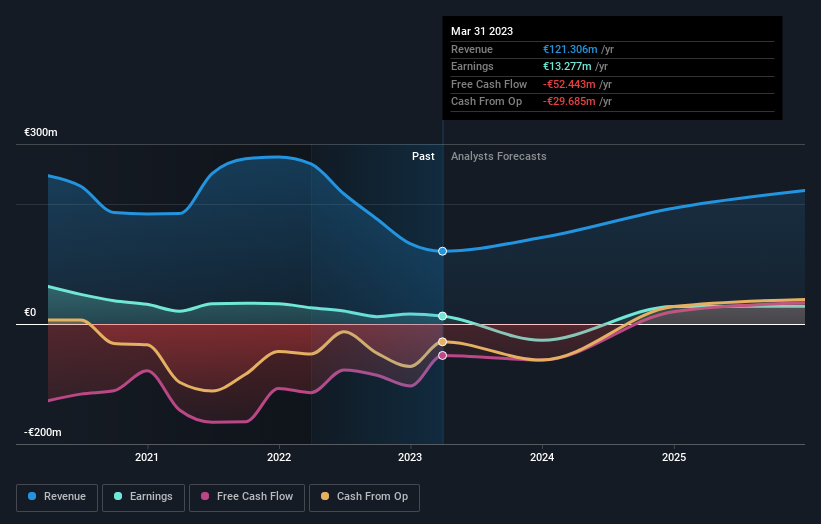The width and height of the screenshot is (821, 524).
Task: Click the orange Cash From Op data point
Action: pyautogui.click(x=442, y=342)
